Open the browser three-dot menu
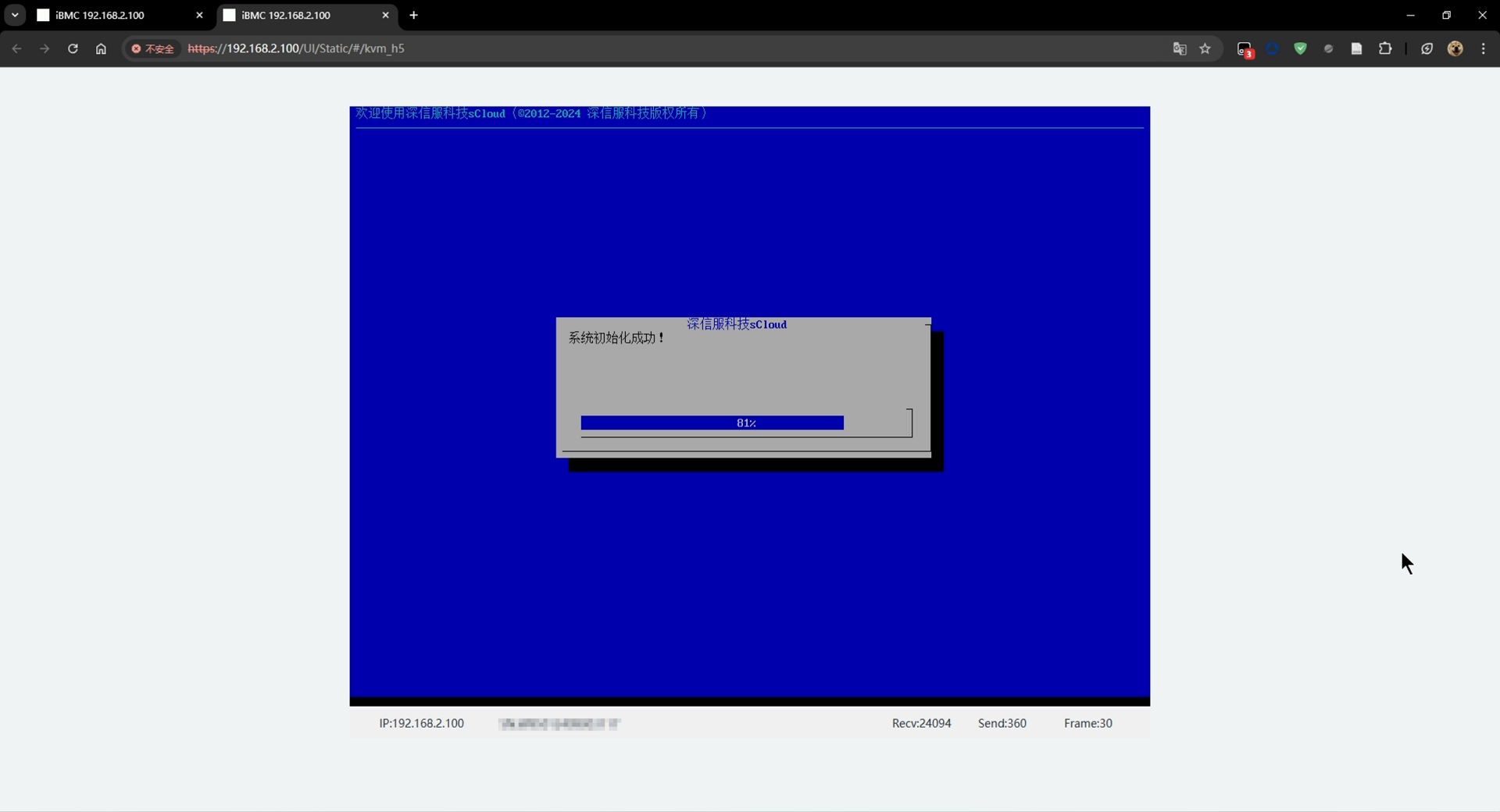The image size is (1500, 812). 1483,48
